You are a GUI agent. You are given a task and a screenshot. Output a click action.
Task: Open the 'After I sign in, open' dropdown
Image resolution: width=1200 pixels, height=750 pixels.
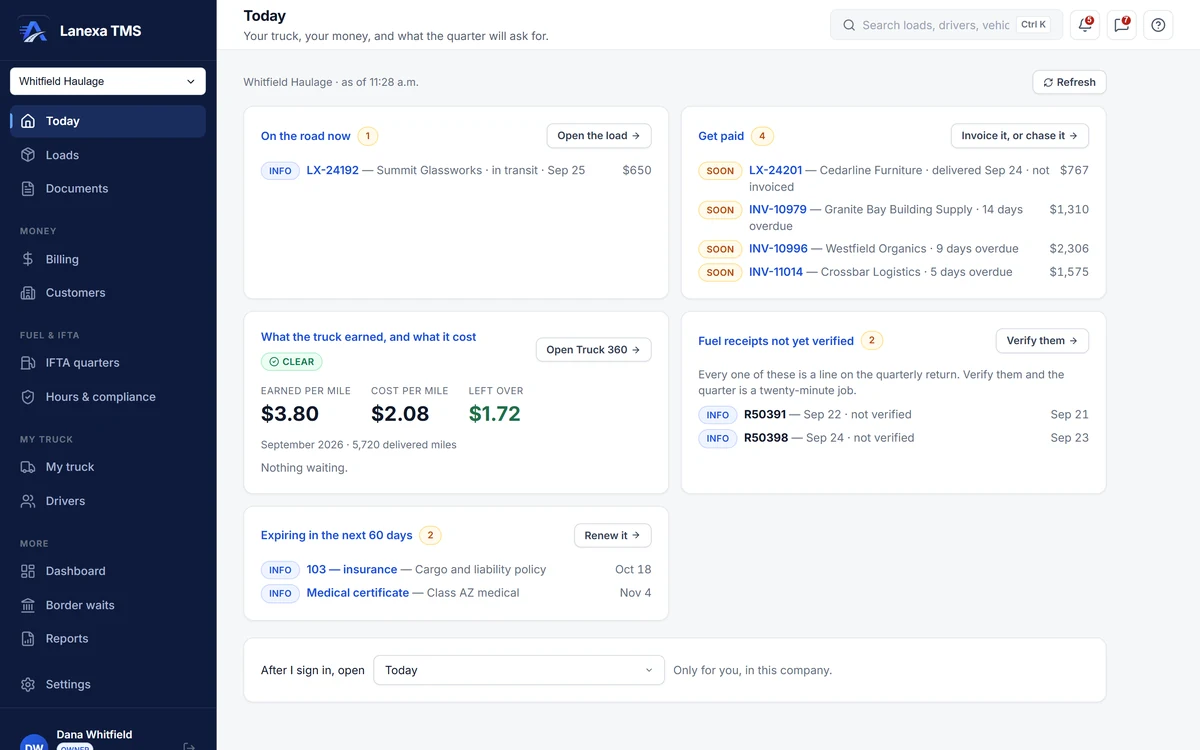click(x=519, y=670)
